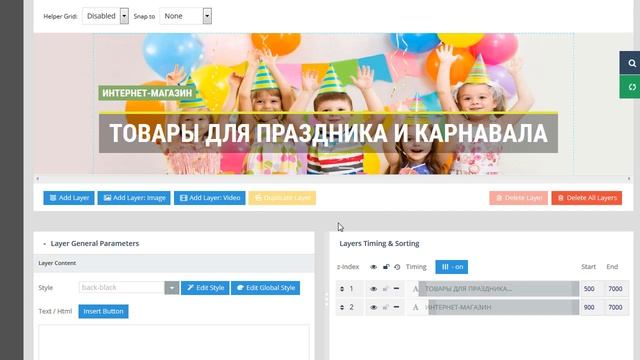The image size is (640, 360).
Task: Click the Style name input field
Action: (122, 288)
